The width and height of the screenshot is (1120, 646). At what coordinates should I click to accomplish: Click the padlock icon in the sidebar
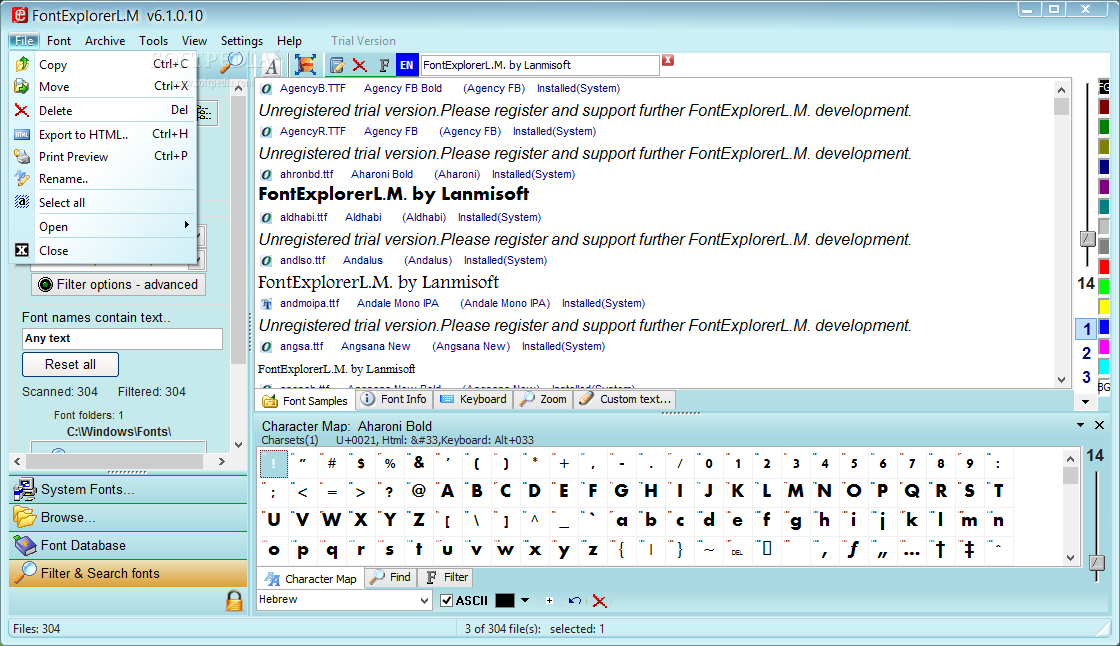234,600
